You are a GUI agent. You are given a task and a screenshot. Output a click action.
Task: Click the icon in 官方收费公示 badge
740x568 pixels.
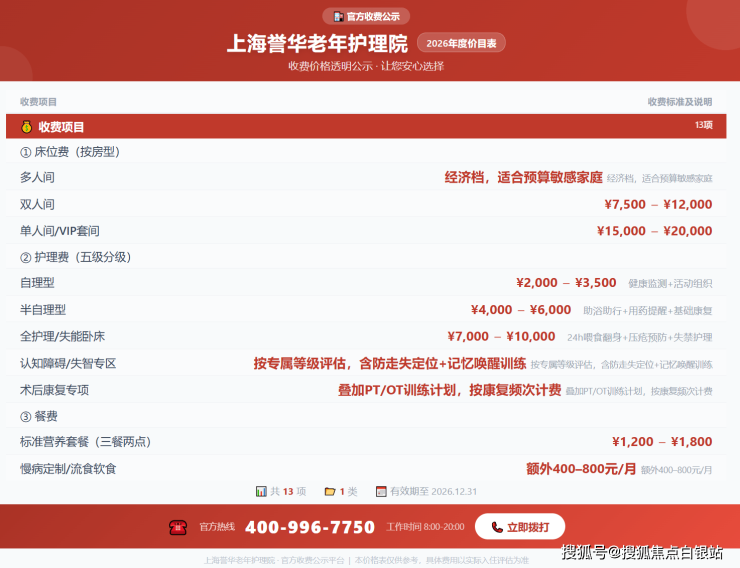(338, 17)
